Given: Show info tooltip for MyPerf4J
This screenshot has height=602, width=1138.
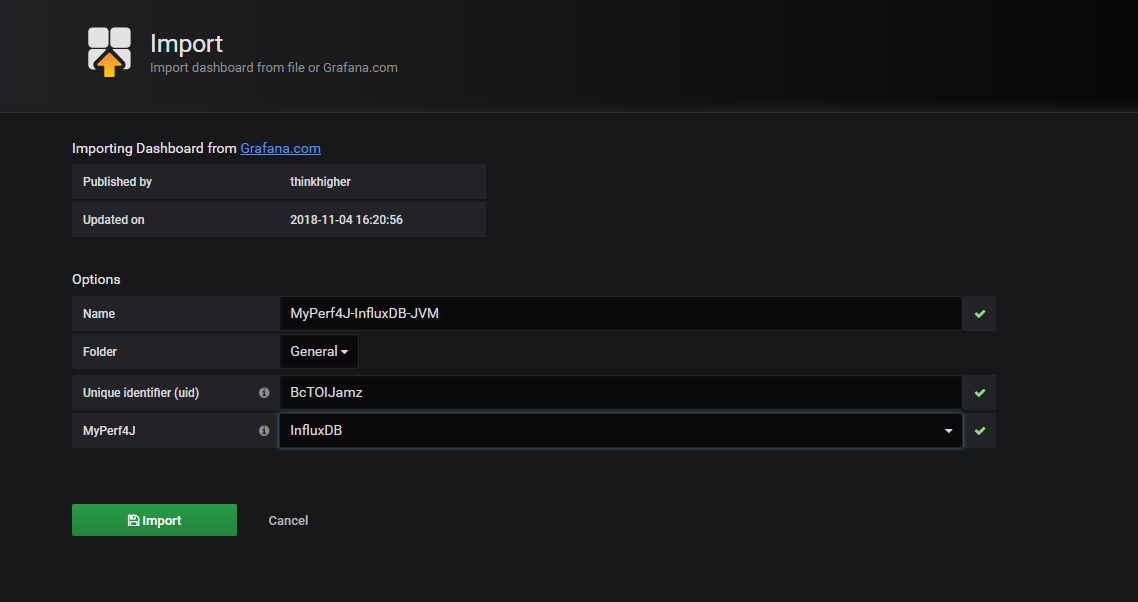Looking at the screenshot, I should [x=264, y=431].
